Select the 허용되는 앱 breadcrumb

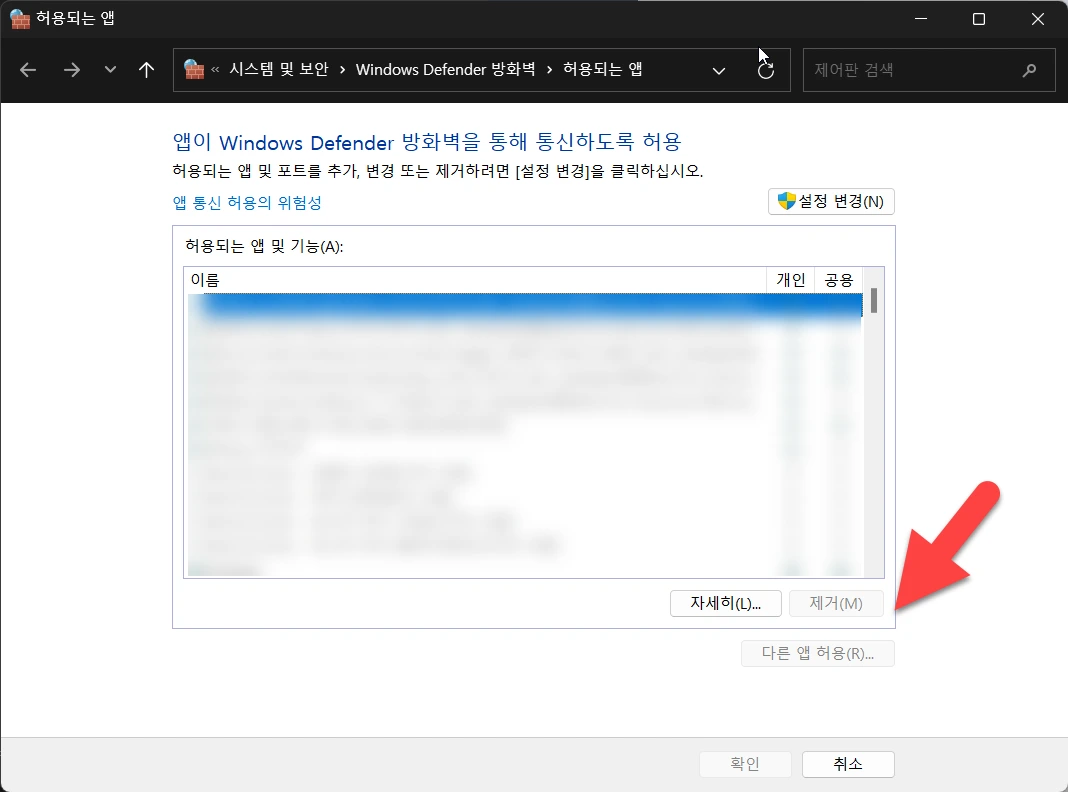point(602,69)
